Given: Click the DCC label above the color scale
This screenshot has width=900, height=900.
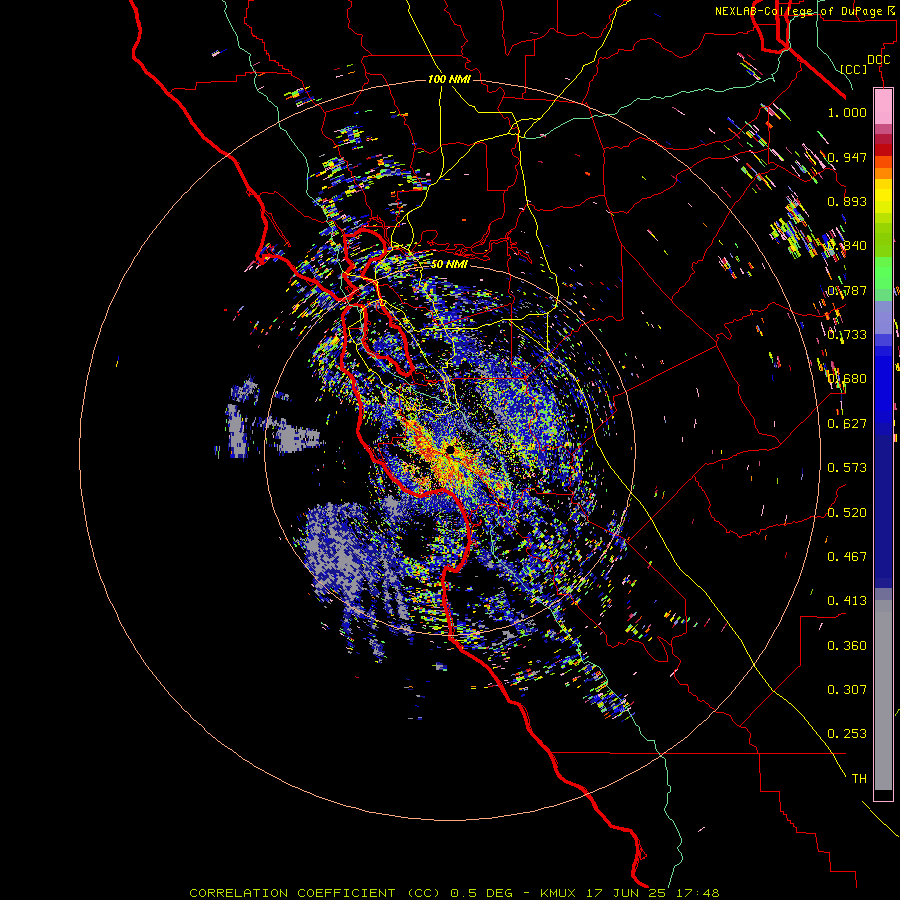Looking at the screenshot, I should 878,60.
